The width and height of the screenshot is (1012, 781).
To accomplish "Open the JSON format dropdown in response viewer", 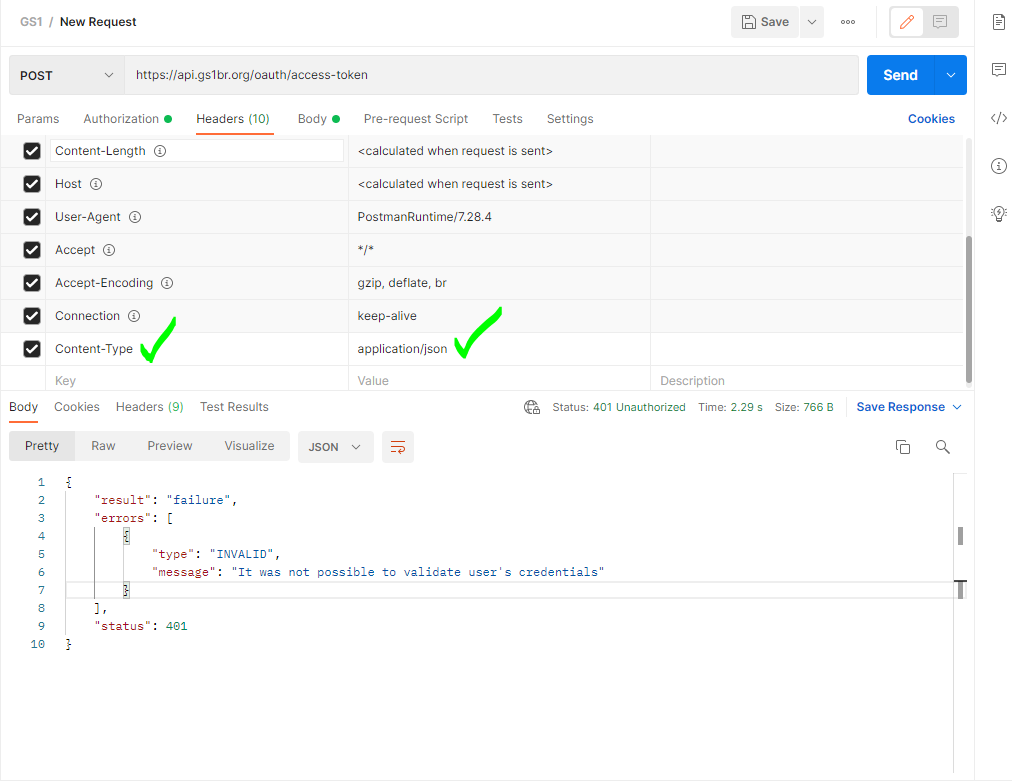I will pos(335,447).
